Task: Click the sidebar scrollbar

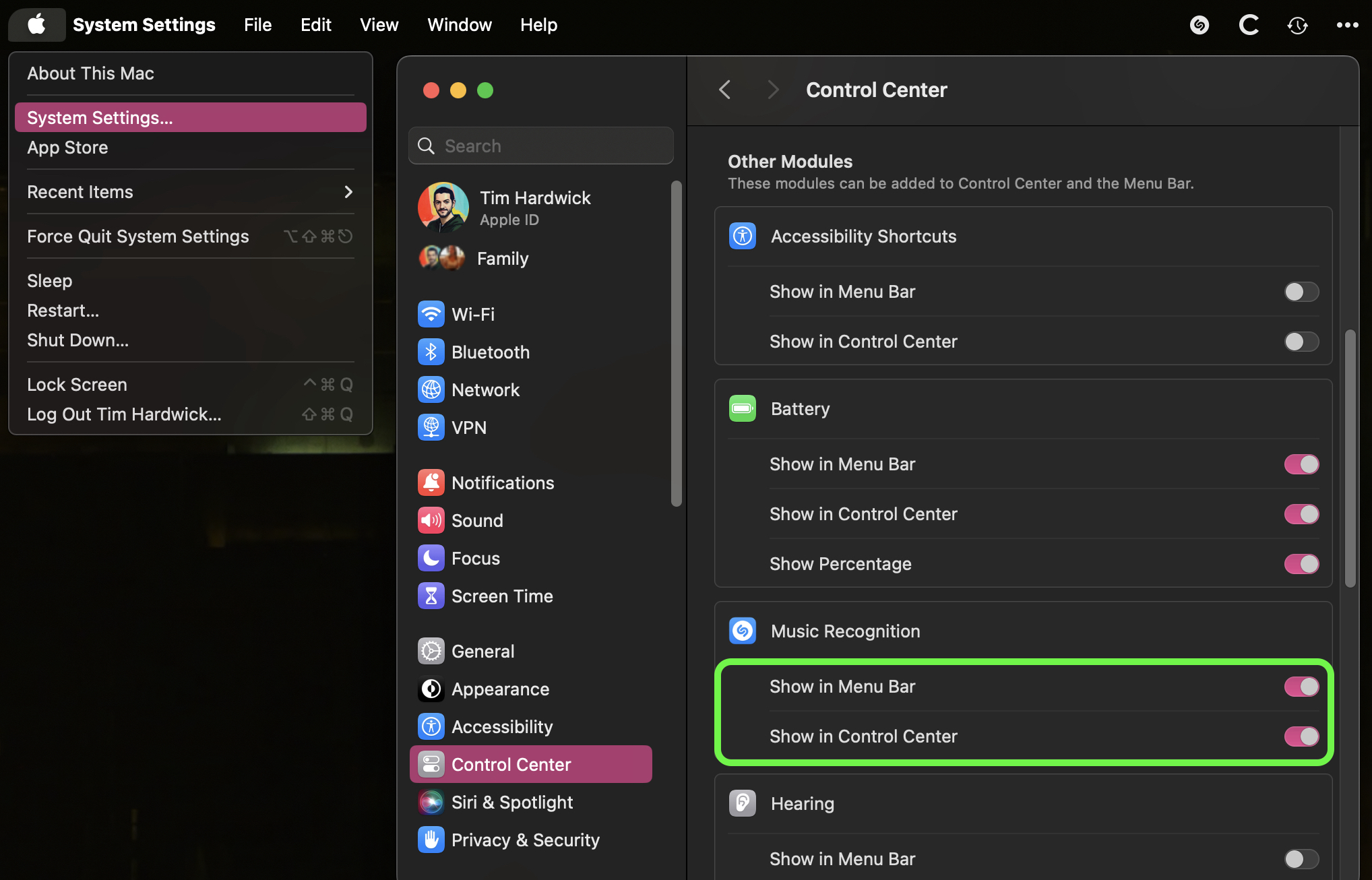Action: 677,344
